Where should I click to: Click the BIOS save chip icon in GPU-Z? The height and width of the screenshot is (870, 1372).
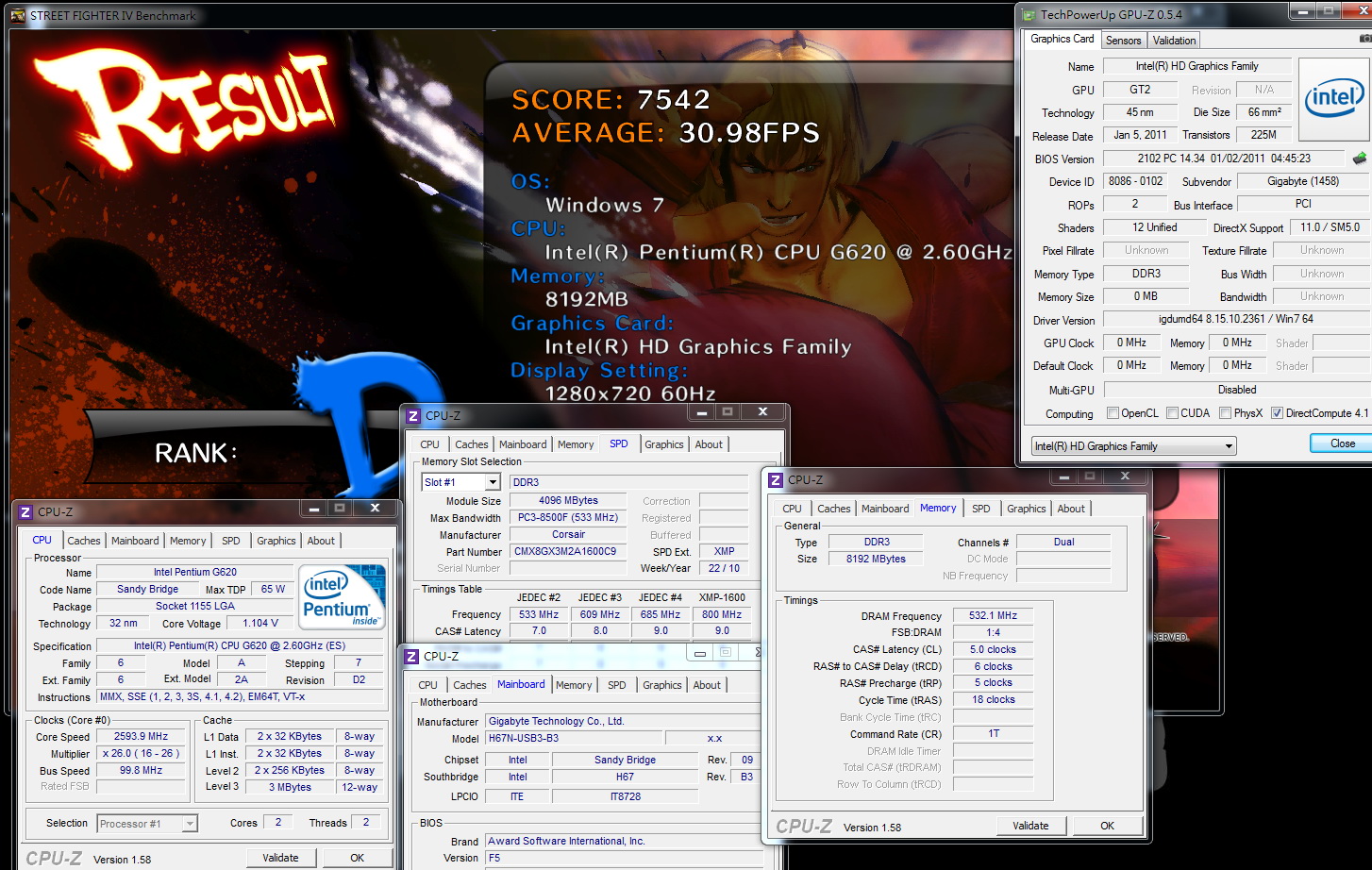click(x=1359, y=159)
